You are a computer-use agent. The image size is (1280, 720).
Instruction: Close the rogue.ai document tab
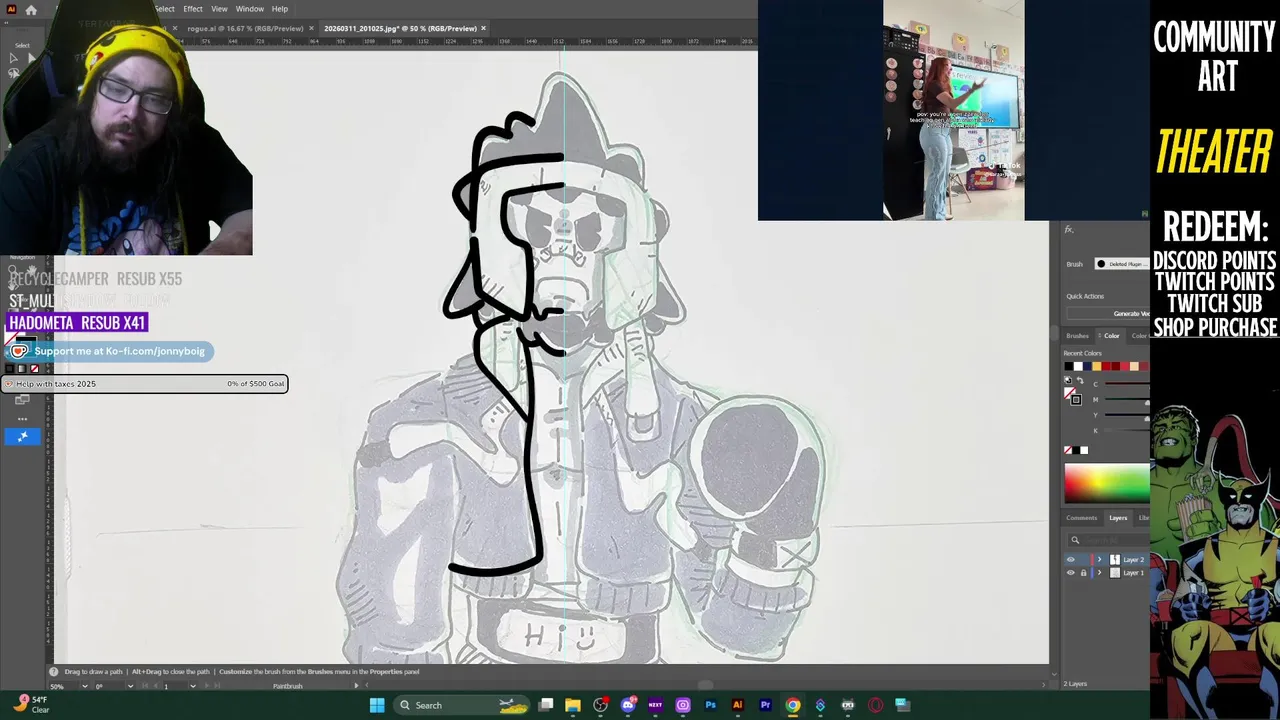311,28
